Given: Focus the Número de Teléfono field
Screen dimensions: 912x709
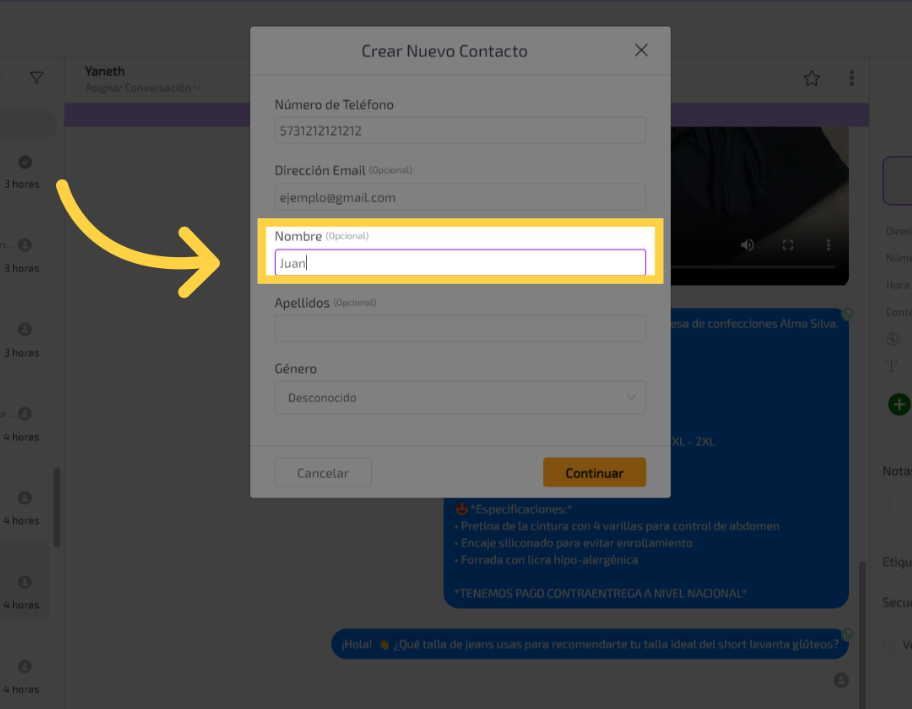Looking at the screenshot, I should [x=460, y=131].
